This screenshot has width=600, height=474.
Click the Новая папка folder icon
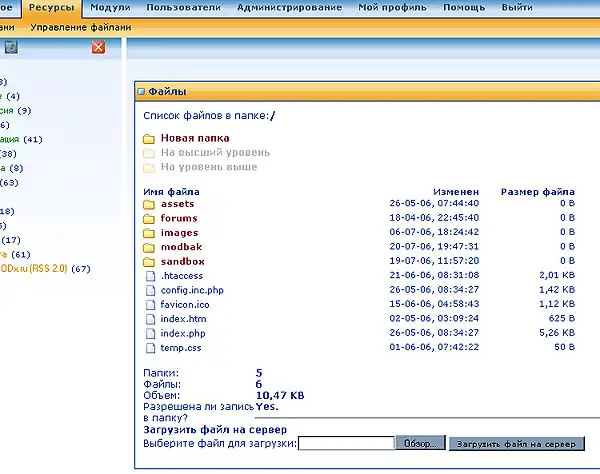coord(149,139)
